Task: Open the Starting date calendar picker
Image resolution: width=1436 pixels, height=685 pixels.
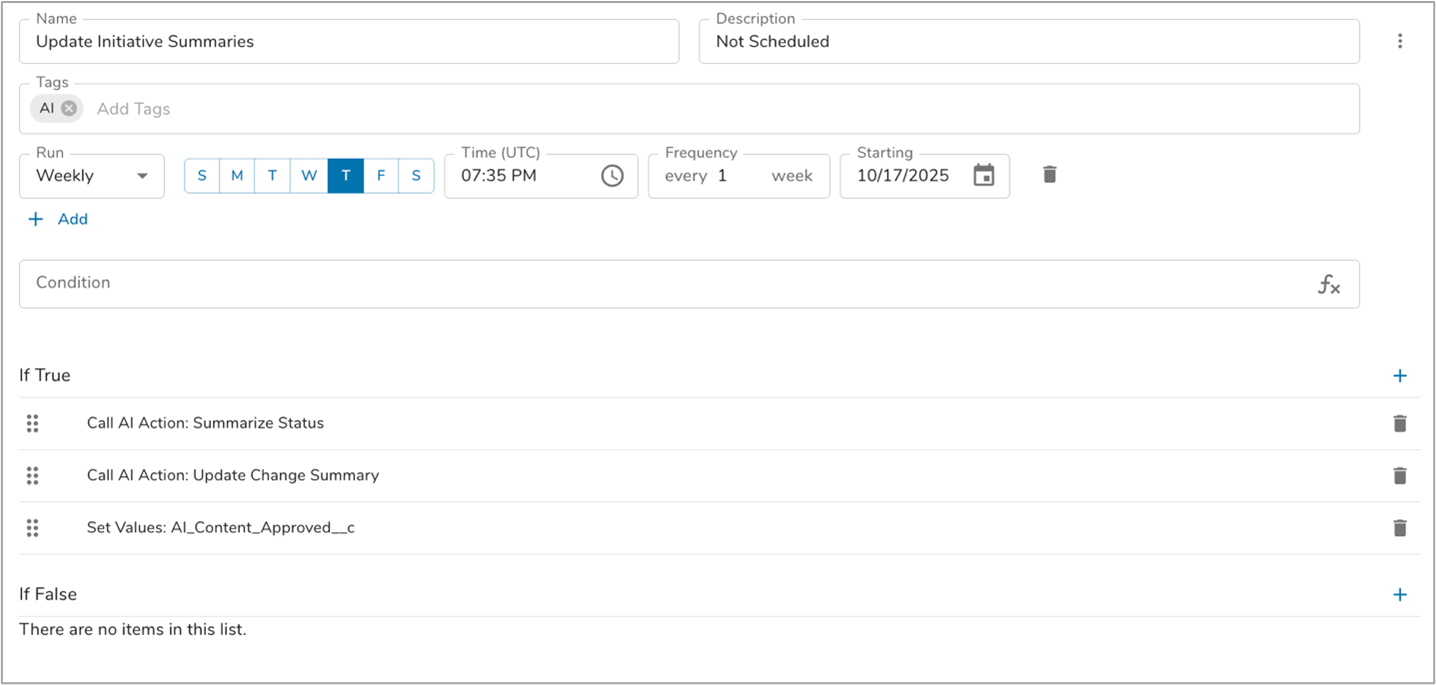Action: [x=984, y=176]
